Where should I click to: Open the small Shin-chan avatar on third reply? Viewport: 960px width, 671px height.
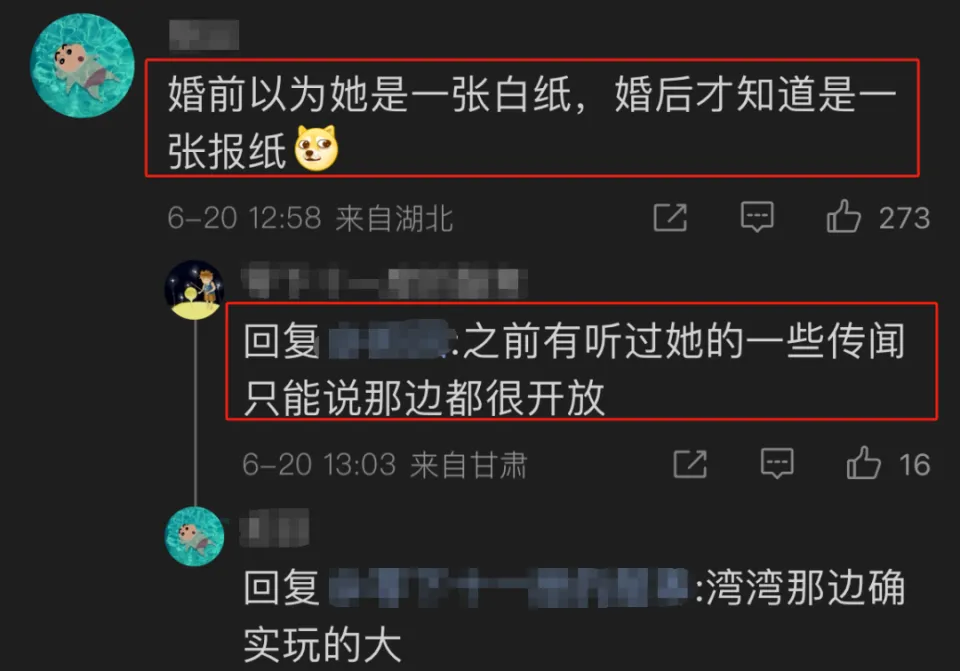tap(195, 536)
